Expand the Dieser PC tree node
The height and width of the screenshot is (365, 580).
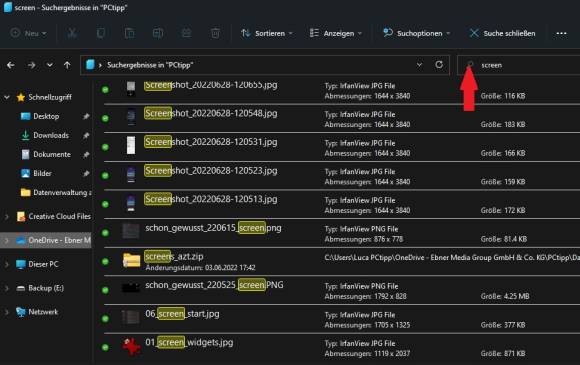7,264
